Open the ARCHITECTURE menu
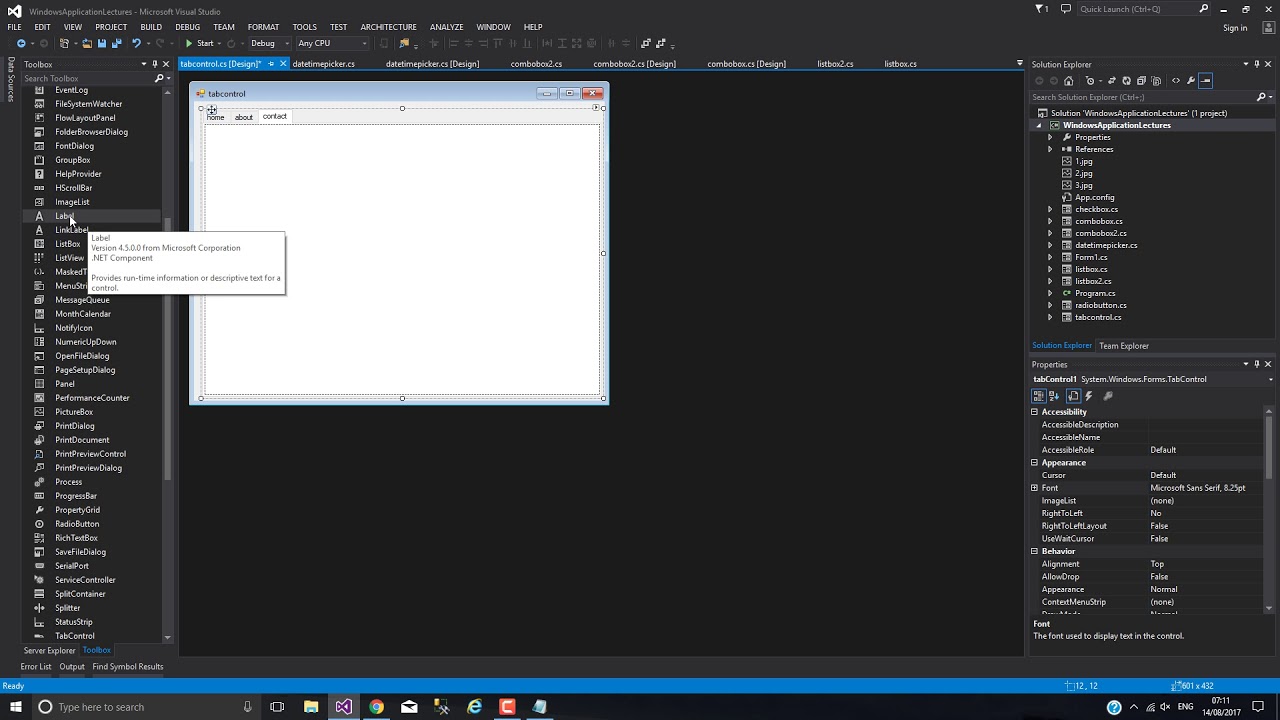 (388, 27)
